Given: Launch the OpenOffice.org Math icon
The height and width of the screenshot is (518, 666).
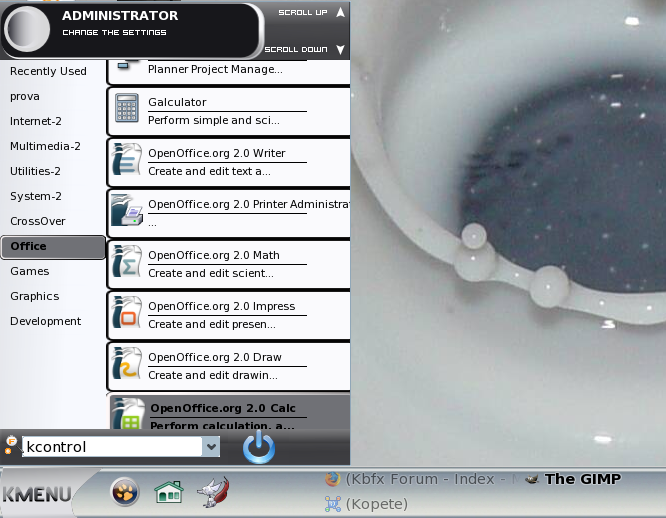Looking at the screenshot, I should 126,261.
